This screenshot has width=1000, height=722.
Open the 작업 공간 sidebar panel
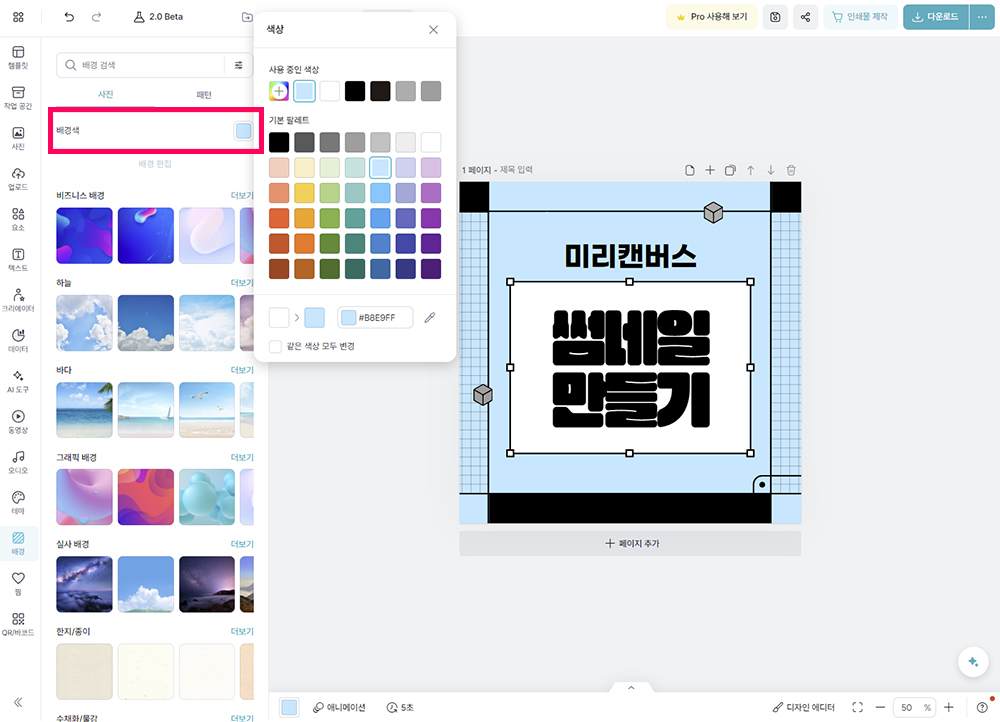18,98
